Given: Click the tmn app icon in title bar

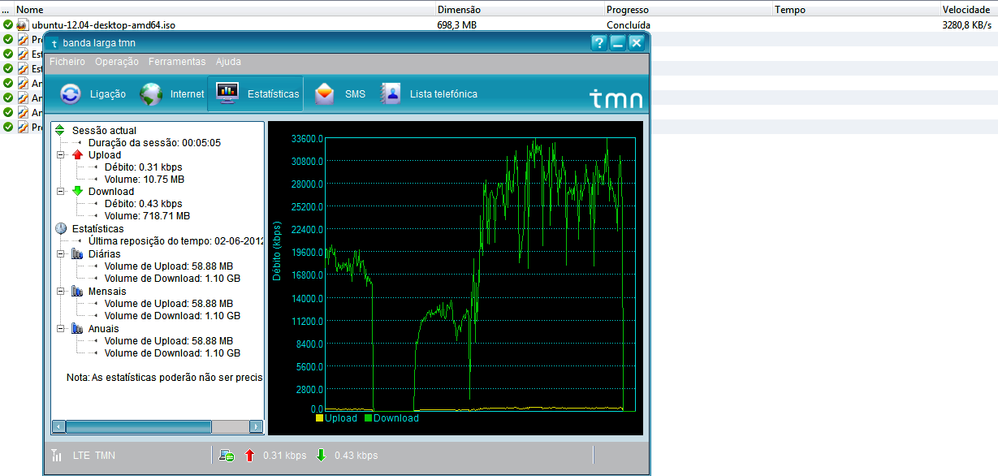Looking at the screenshot, I should [x=54, y=43].
